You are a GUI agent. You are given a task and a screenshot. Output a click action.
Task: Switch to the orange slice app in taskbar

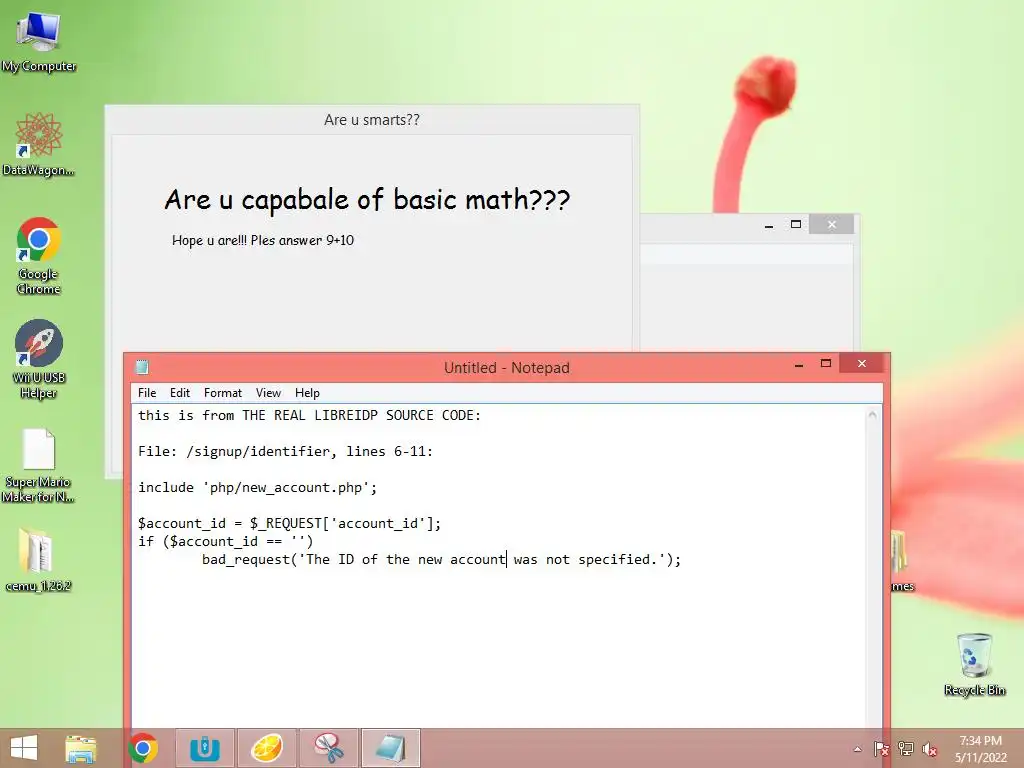pyautogui.click(x=266, y=748)
